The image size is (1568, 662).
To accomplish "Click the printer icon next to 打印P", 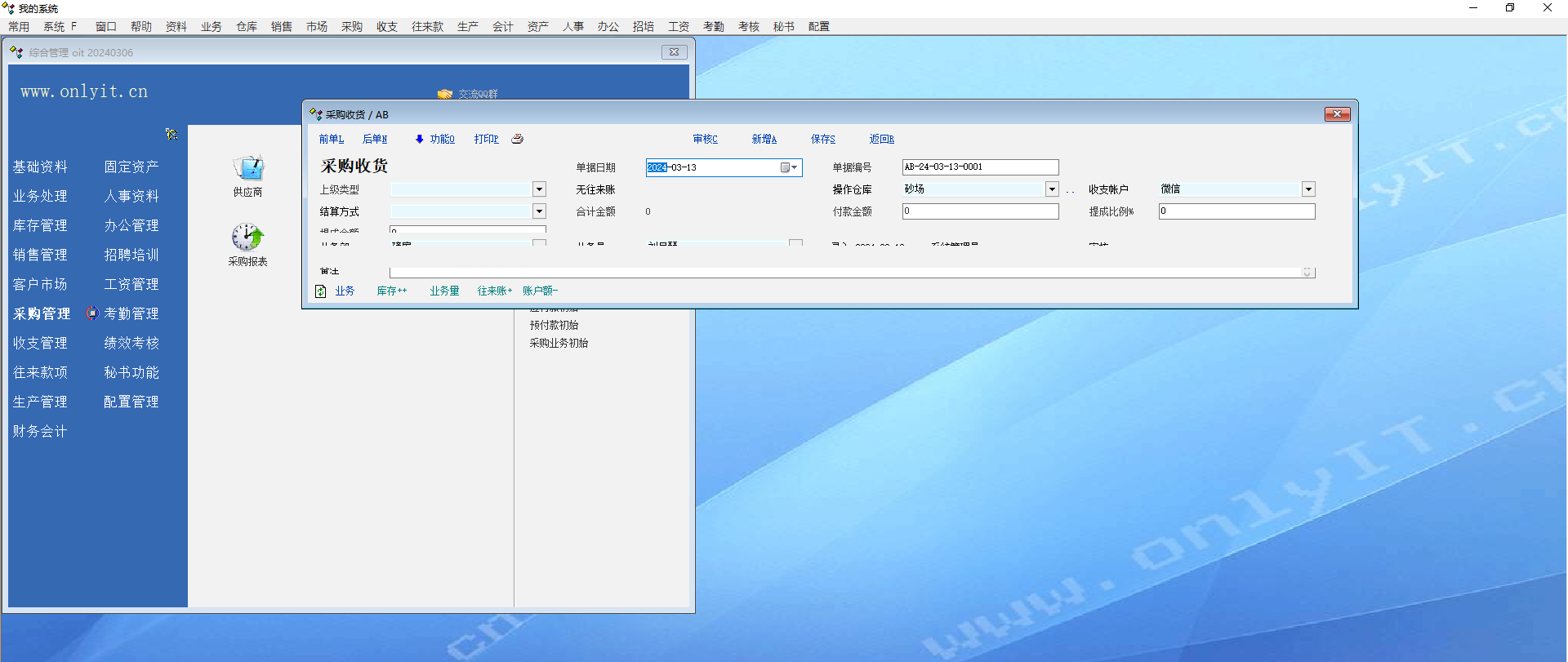I will (x=517, y=139).
